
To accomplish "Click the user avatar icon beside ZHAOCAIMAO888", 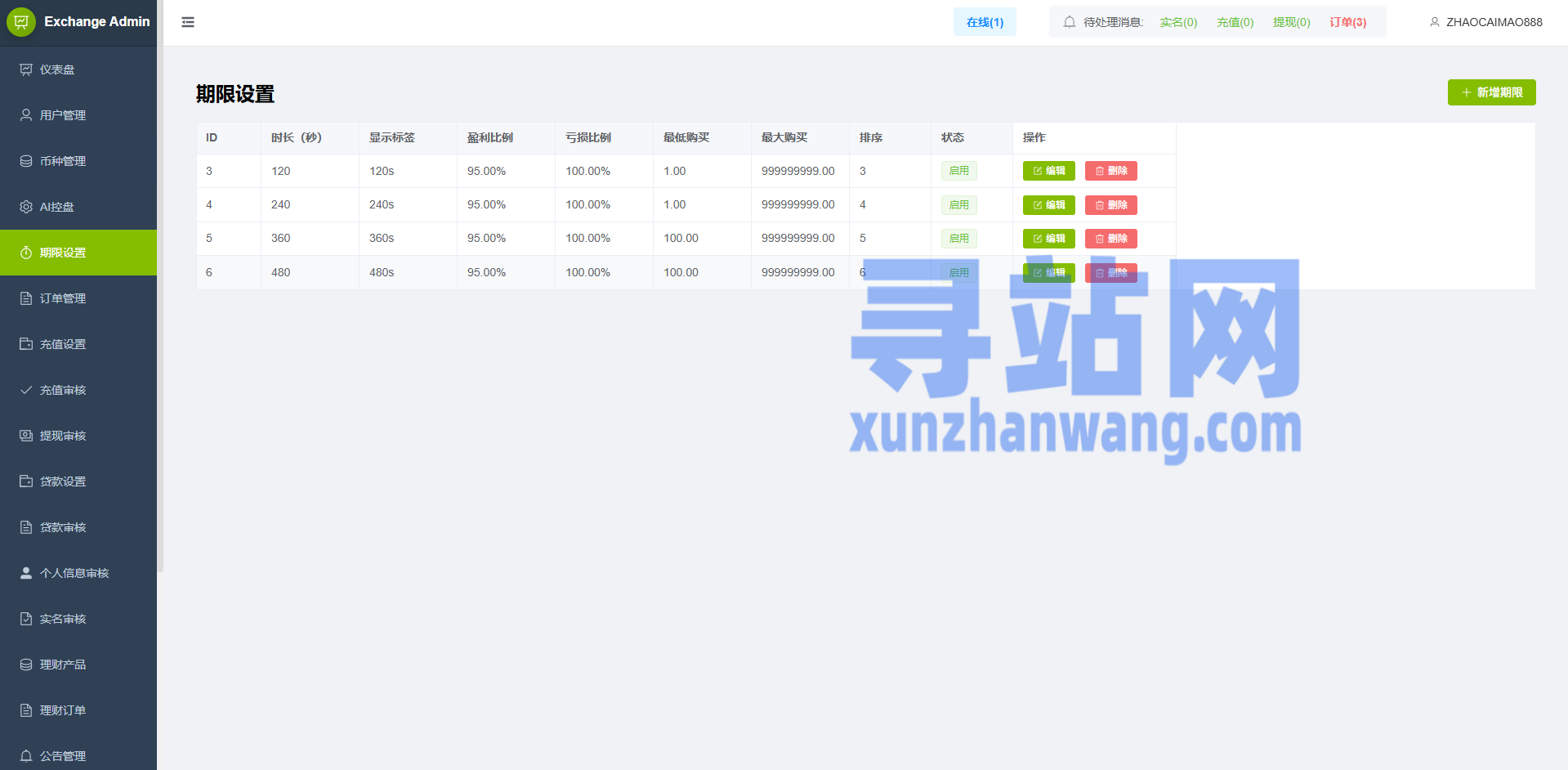I will pyautogui.click(x=1434, y=22).
